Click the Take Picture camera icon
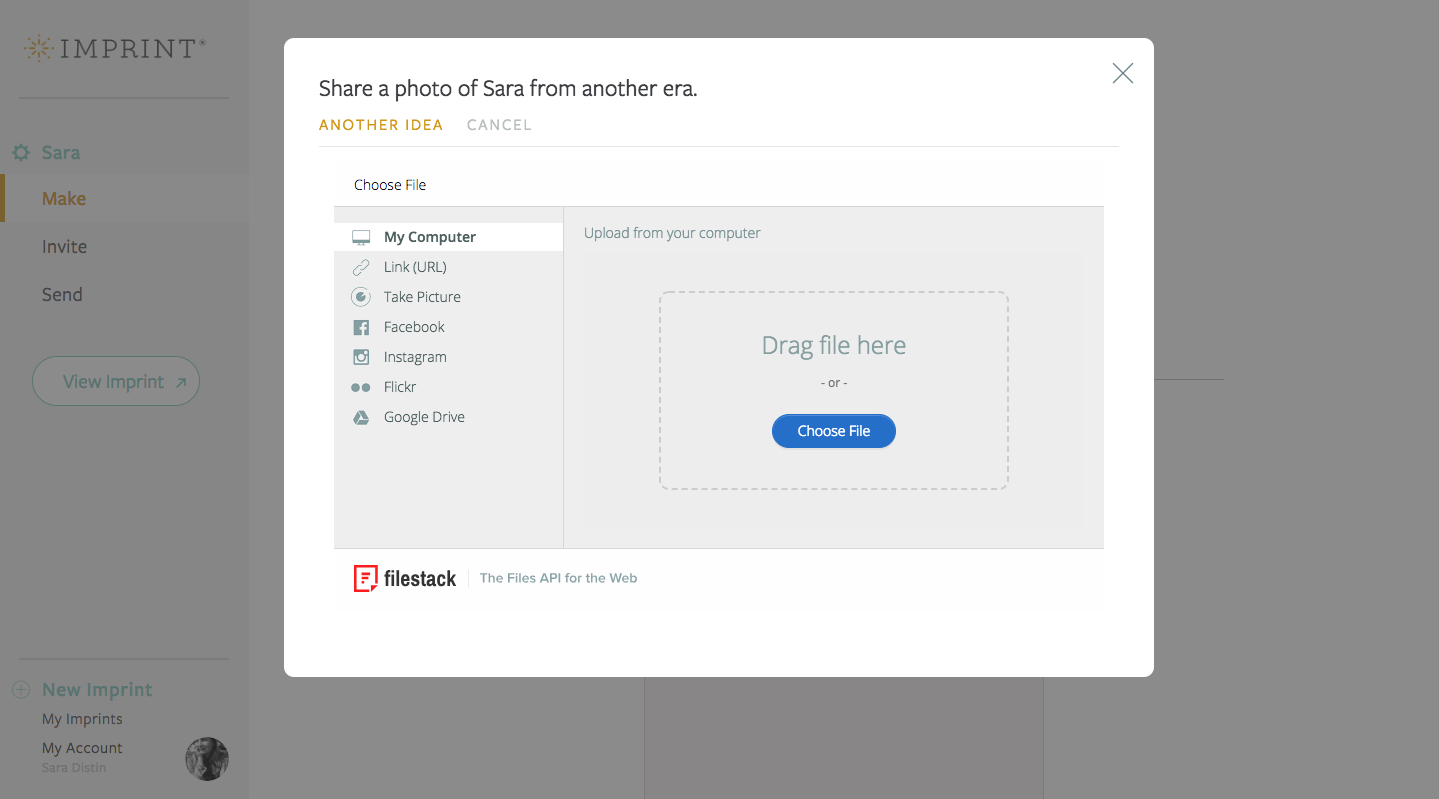The width and height of the screenshot is (1439, 799). click(x=361, y=297)
